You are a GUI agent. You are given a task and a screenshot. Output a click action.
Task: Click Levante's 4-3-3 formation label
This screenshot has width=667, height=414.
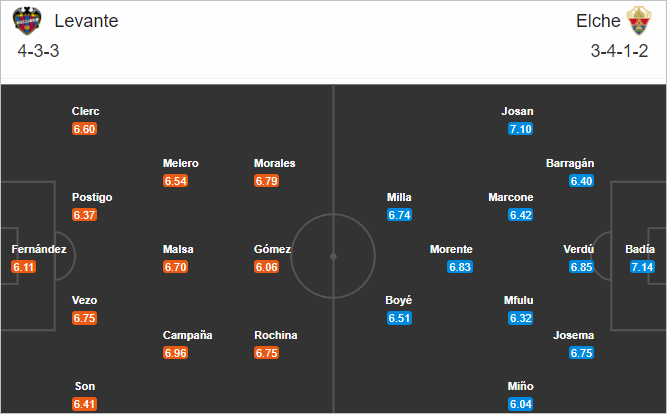pos(38,51)
